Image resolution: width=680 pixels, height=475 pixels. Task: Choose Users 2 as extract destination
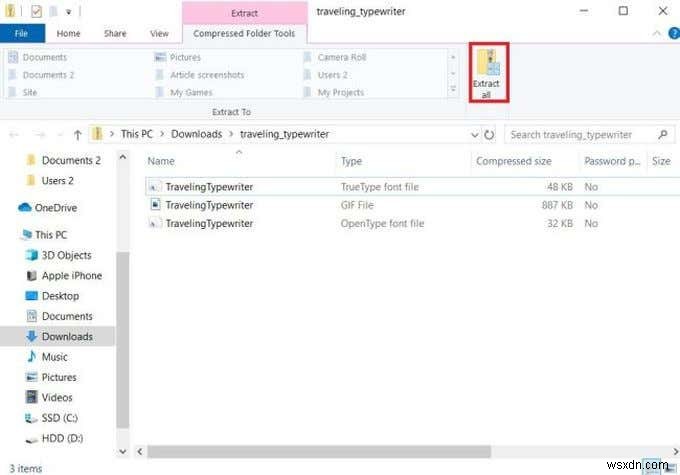pos(326,75)
